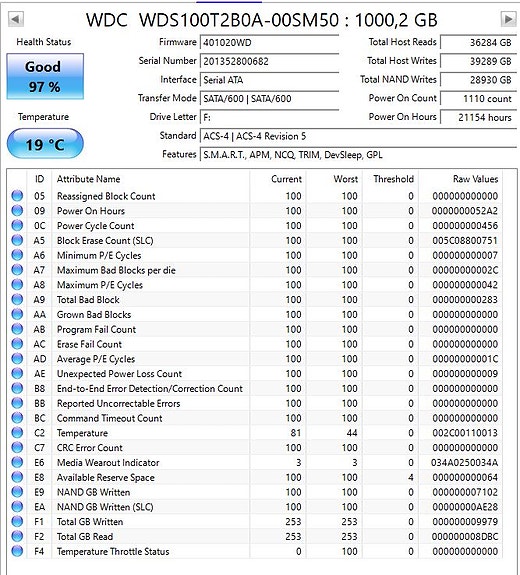Click Total Host Reads value 36284 GB
Screen dimensions: 520x575
tap(478, 43)
